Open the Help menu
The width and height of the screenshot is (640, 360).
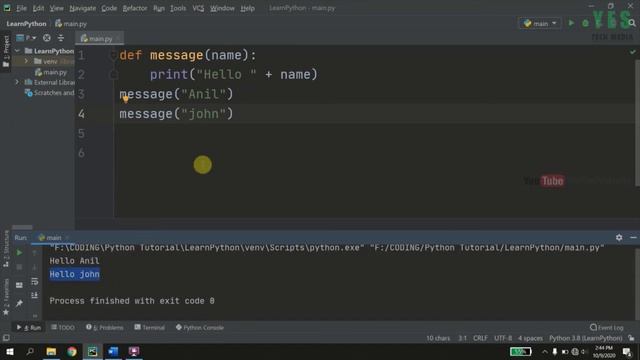point(247,8)
